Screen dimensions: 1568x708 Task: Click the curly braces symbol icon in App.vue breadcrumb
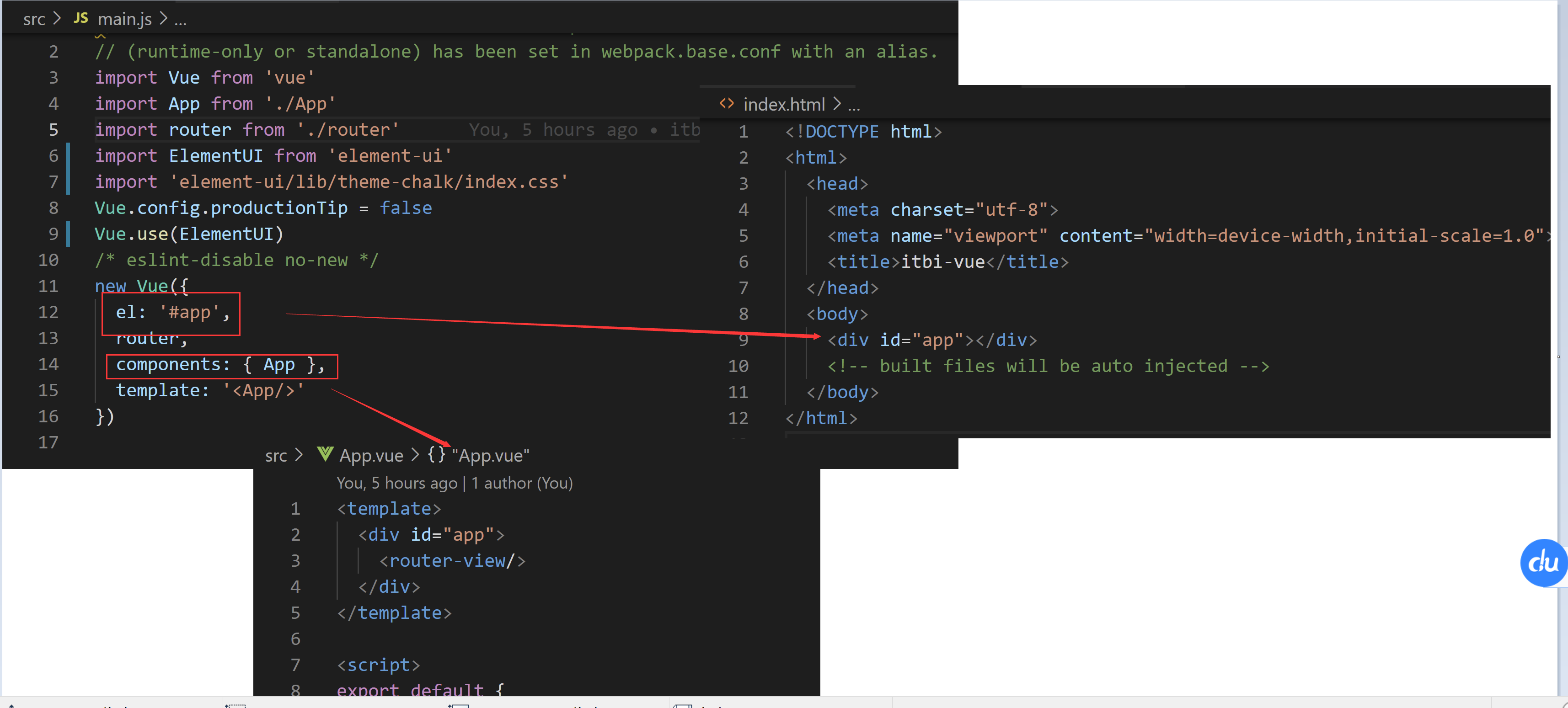click(x=436, y=454)
